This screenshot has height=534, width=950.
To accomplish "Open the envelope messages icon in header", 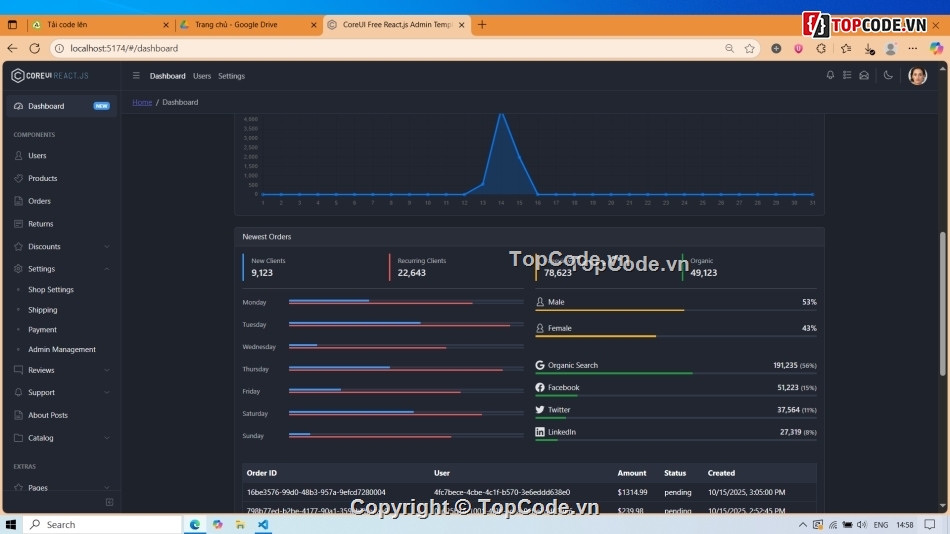I will [864, 75].
